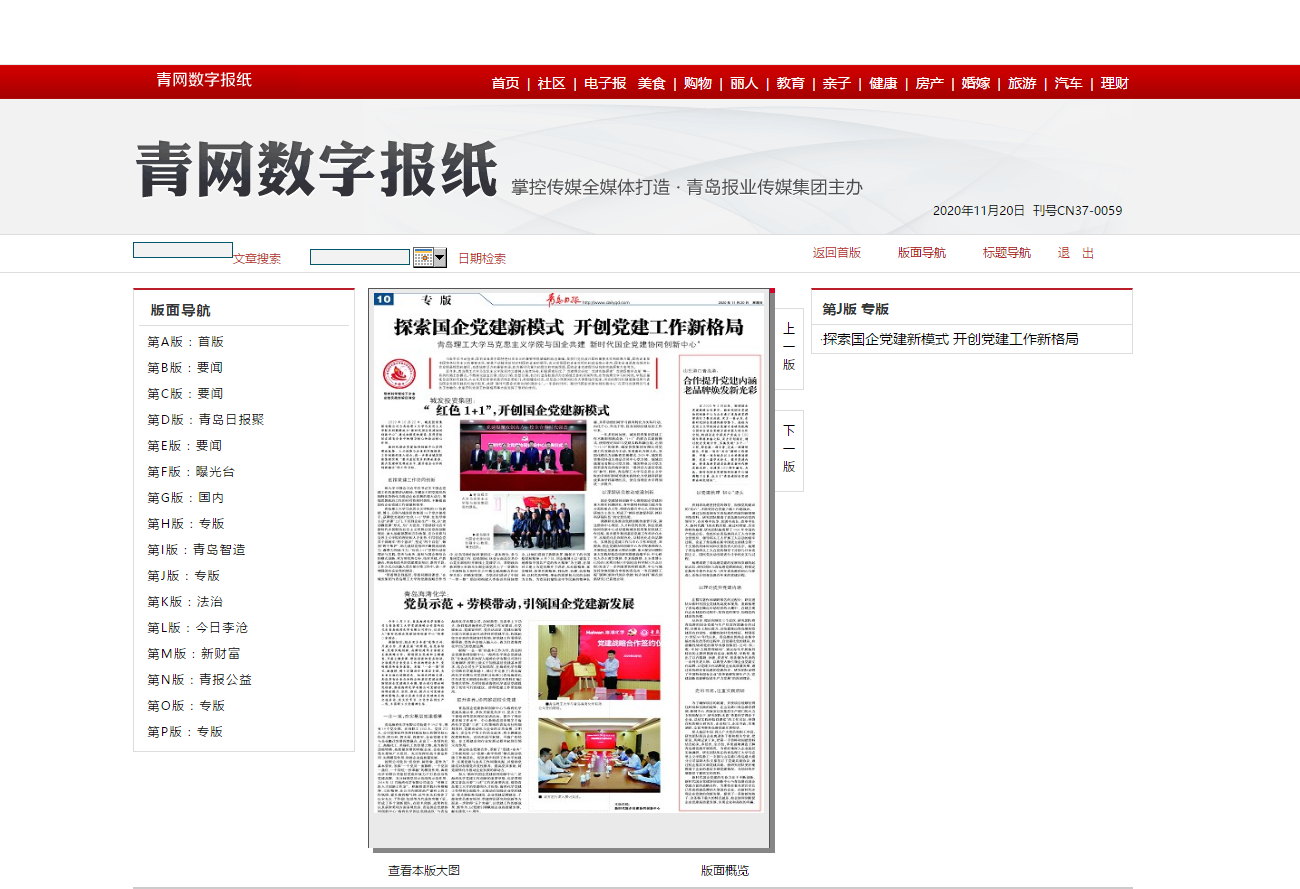Click 返回首页 link
This screenshot has width=1300, height=889.
[836, 253]
